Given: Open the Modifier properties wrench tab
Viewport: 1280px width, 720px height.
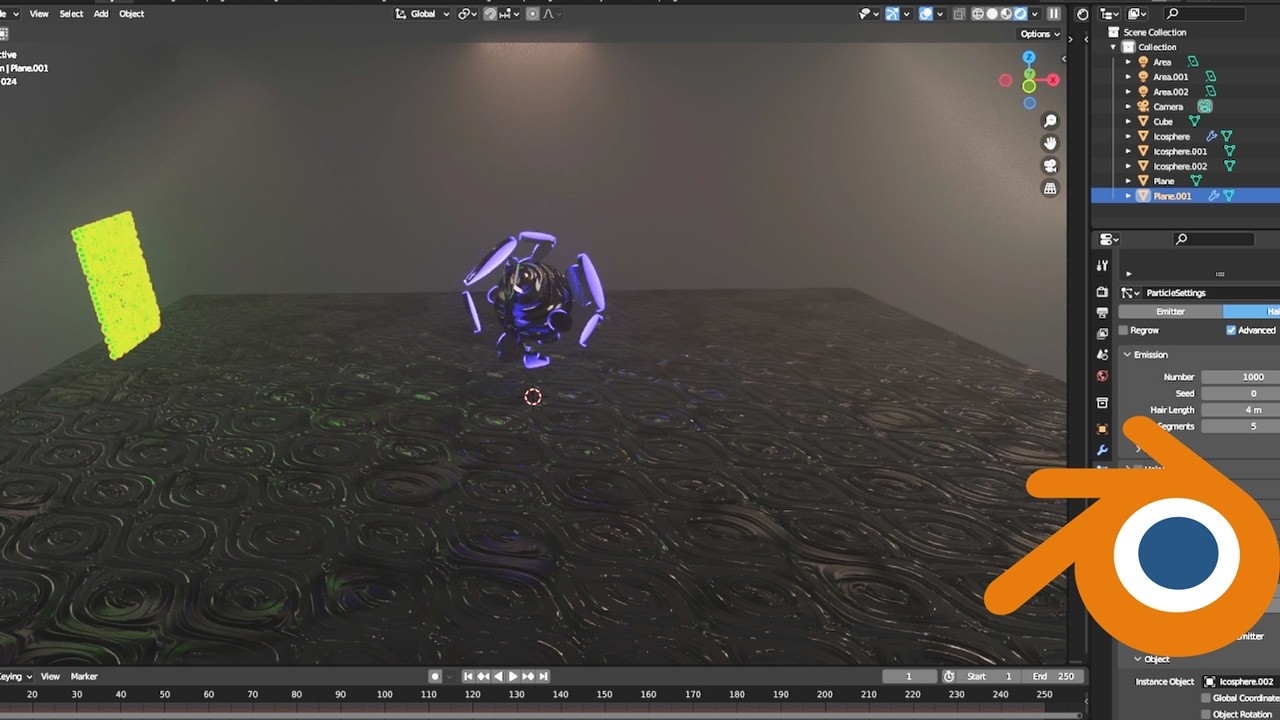Looking at the screenshot, I should [x=1102, y=450].
